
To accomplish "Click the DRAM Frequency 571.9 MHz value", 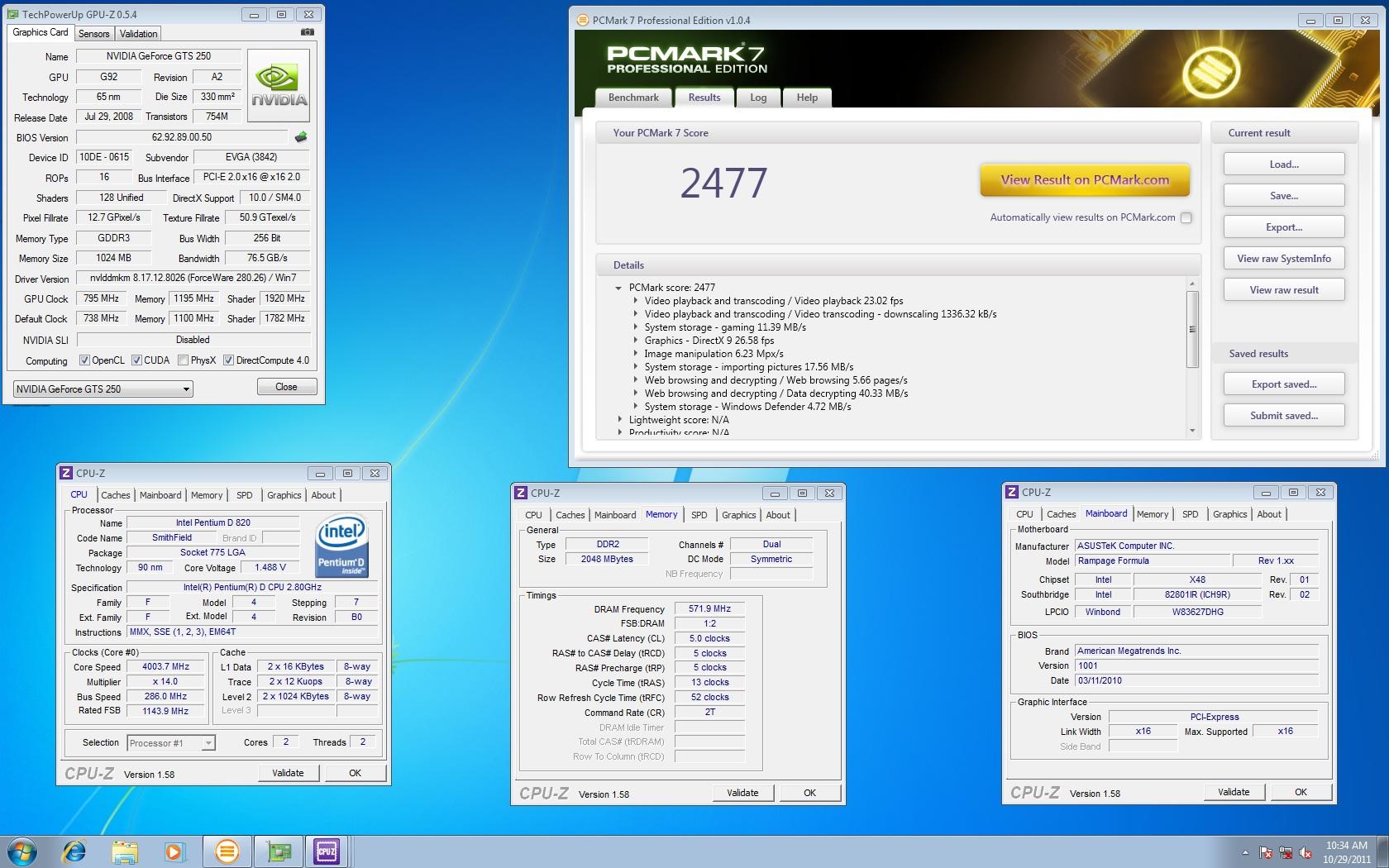I will 709,608.
